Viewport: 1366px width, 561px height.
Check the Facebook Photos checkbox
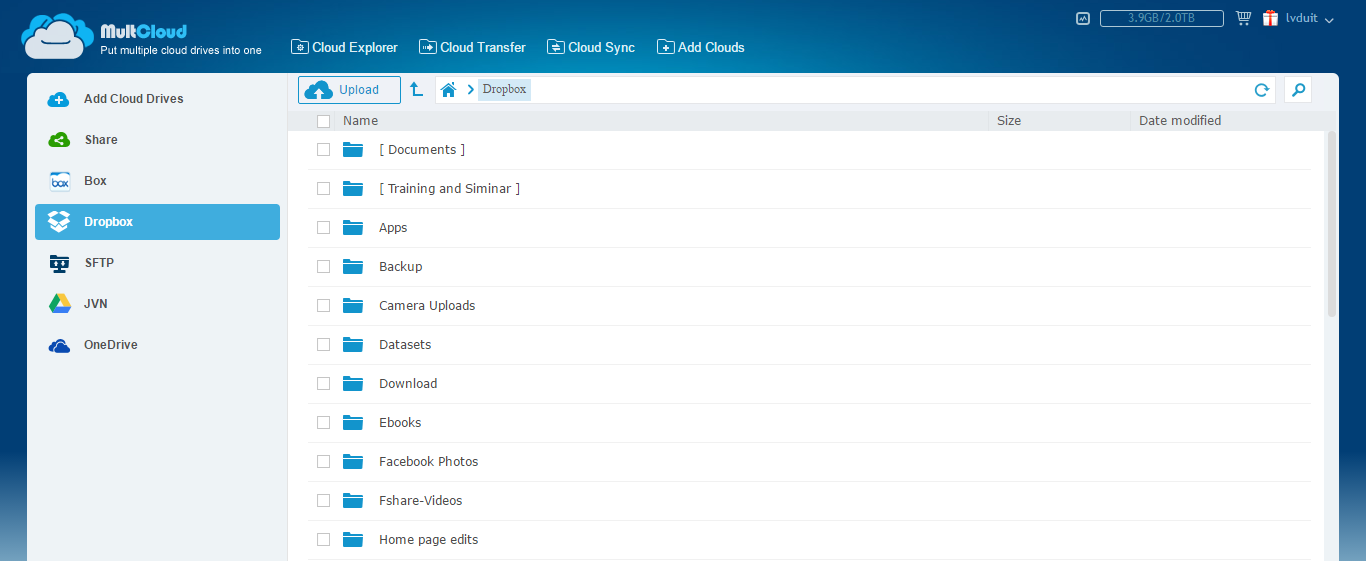tap(323, 461)
